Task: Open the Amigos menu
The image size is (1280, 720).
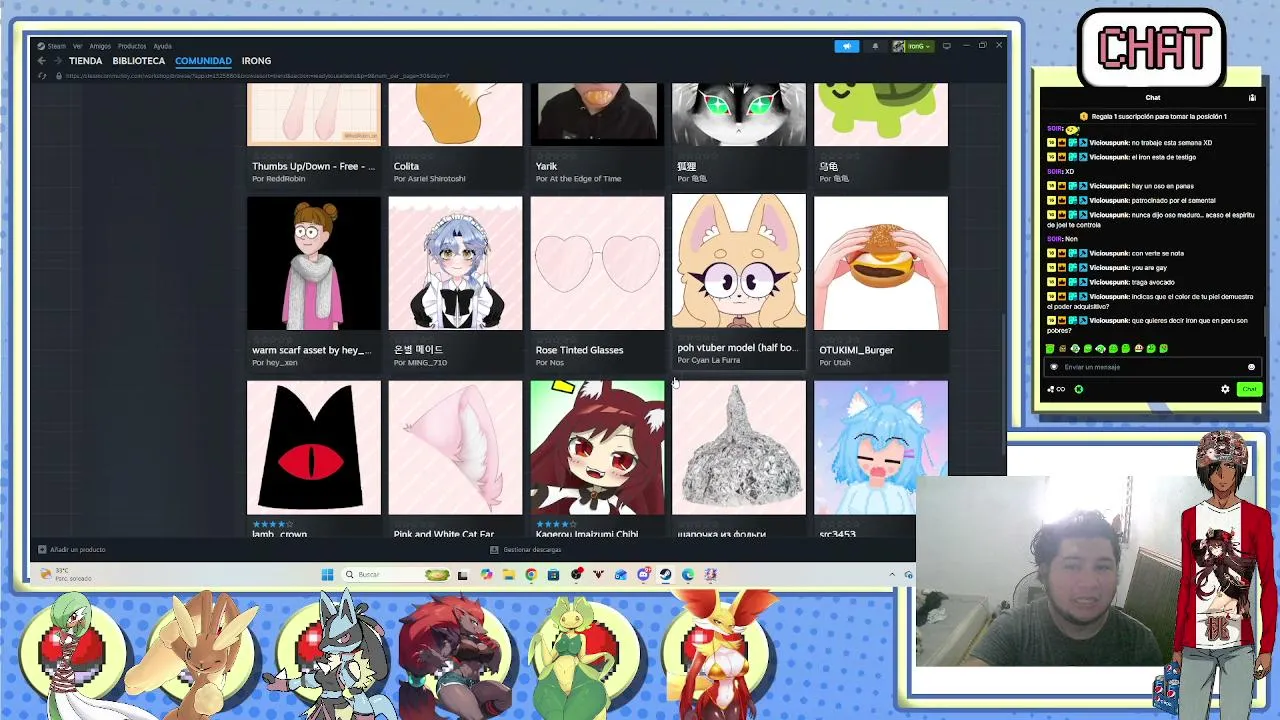Action: [100, 46]
